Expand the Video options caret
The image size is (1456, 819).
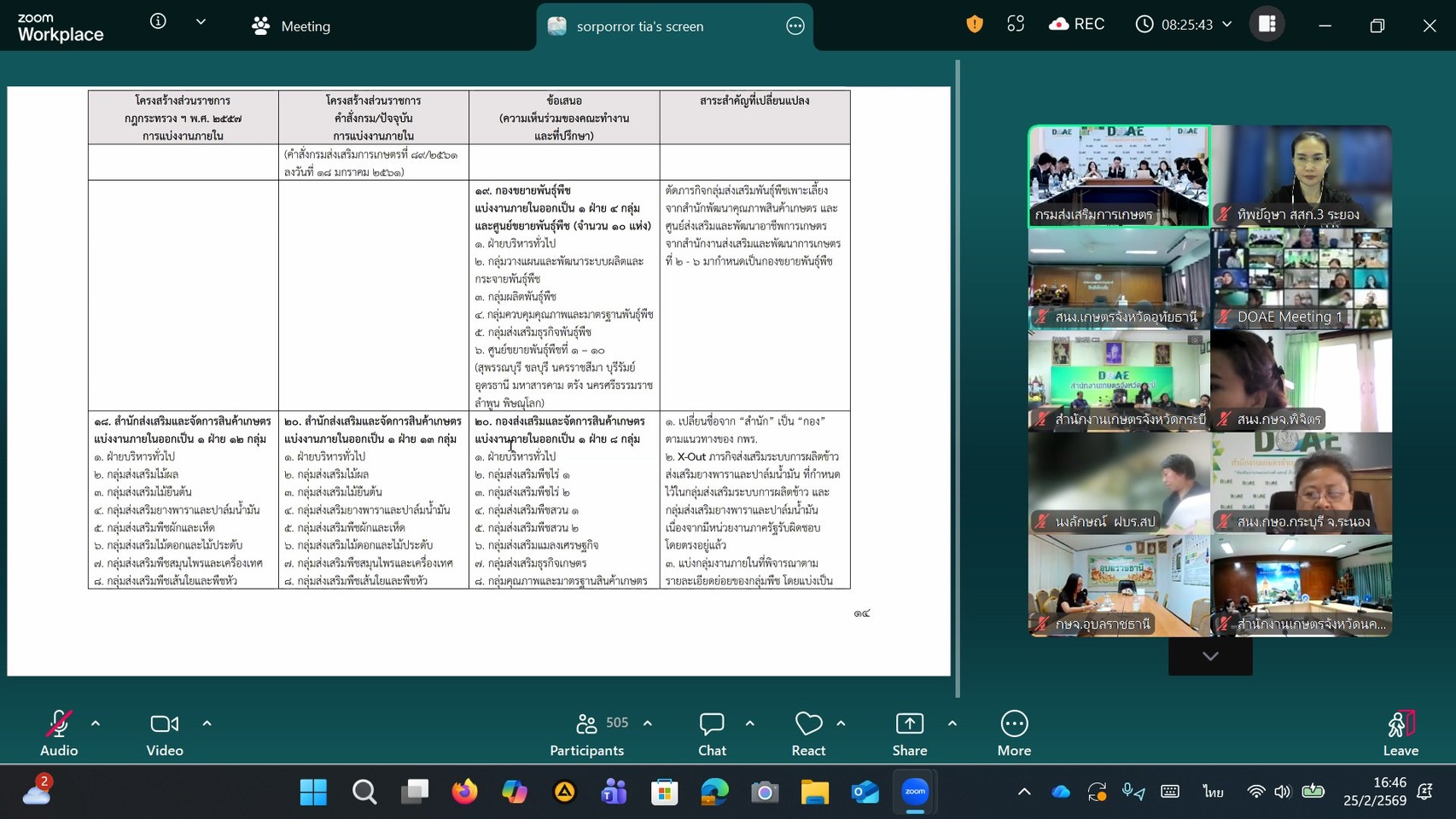click(207, 723)
